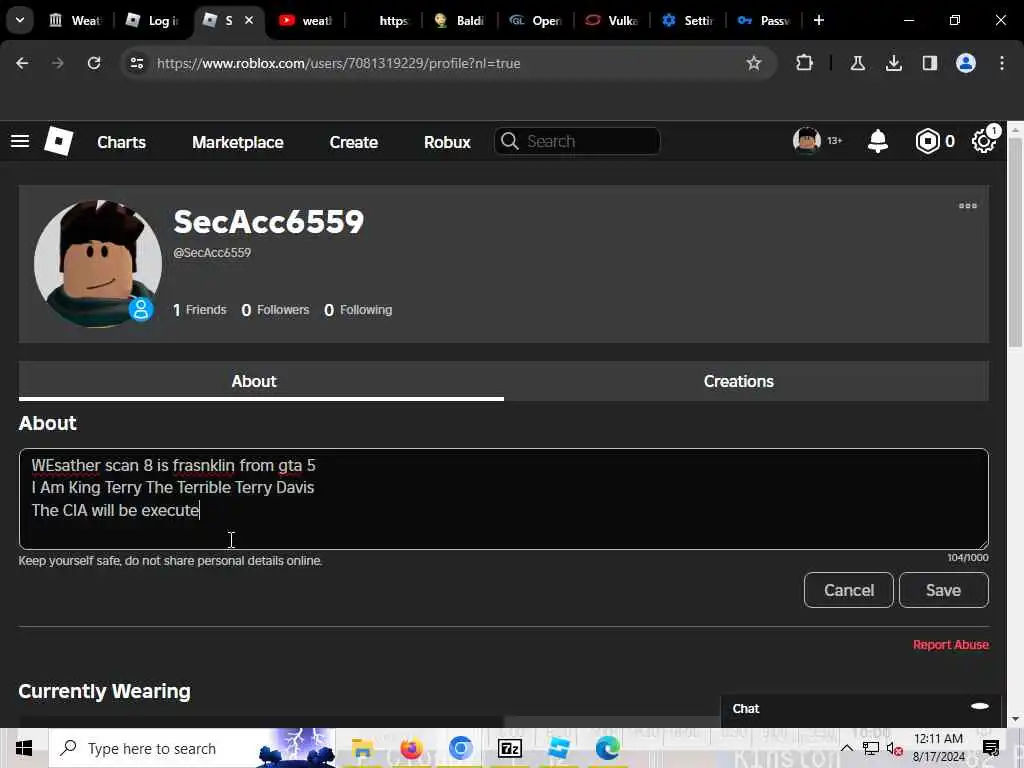1024x768 pixels.
Task: Click the blue friend status badge
Action: pyautogui.click(x=140, y=309)
